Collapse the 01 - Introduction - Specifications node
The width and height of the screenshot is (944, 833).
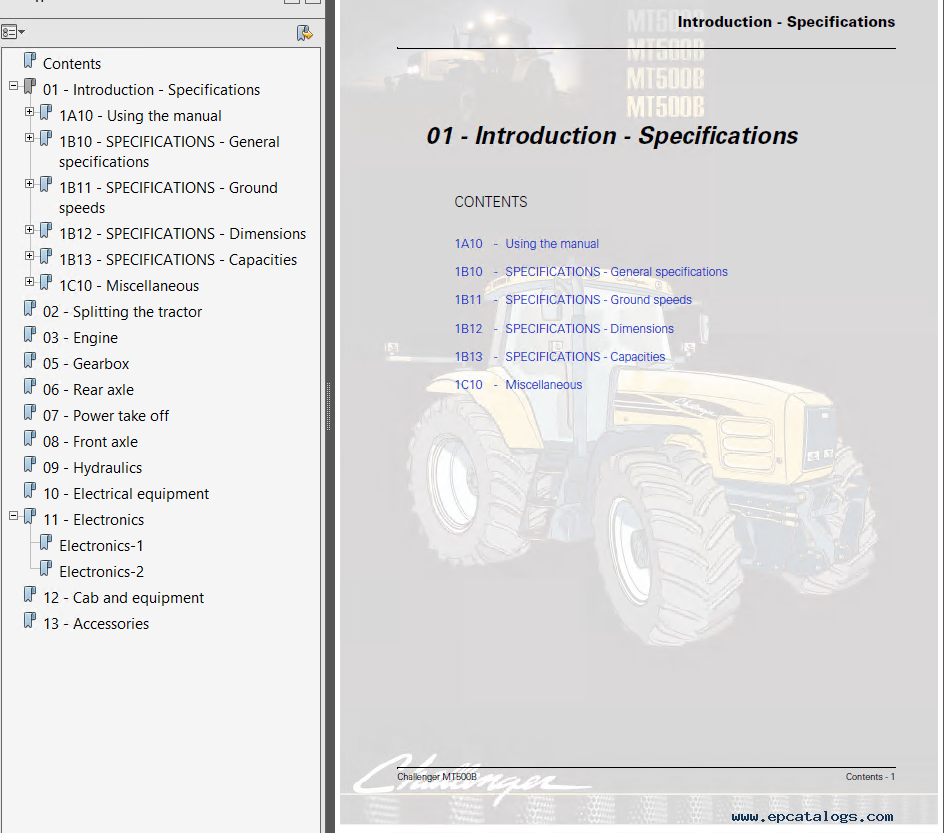(13, 86)
